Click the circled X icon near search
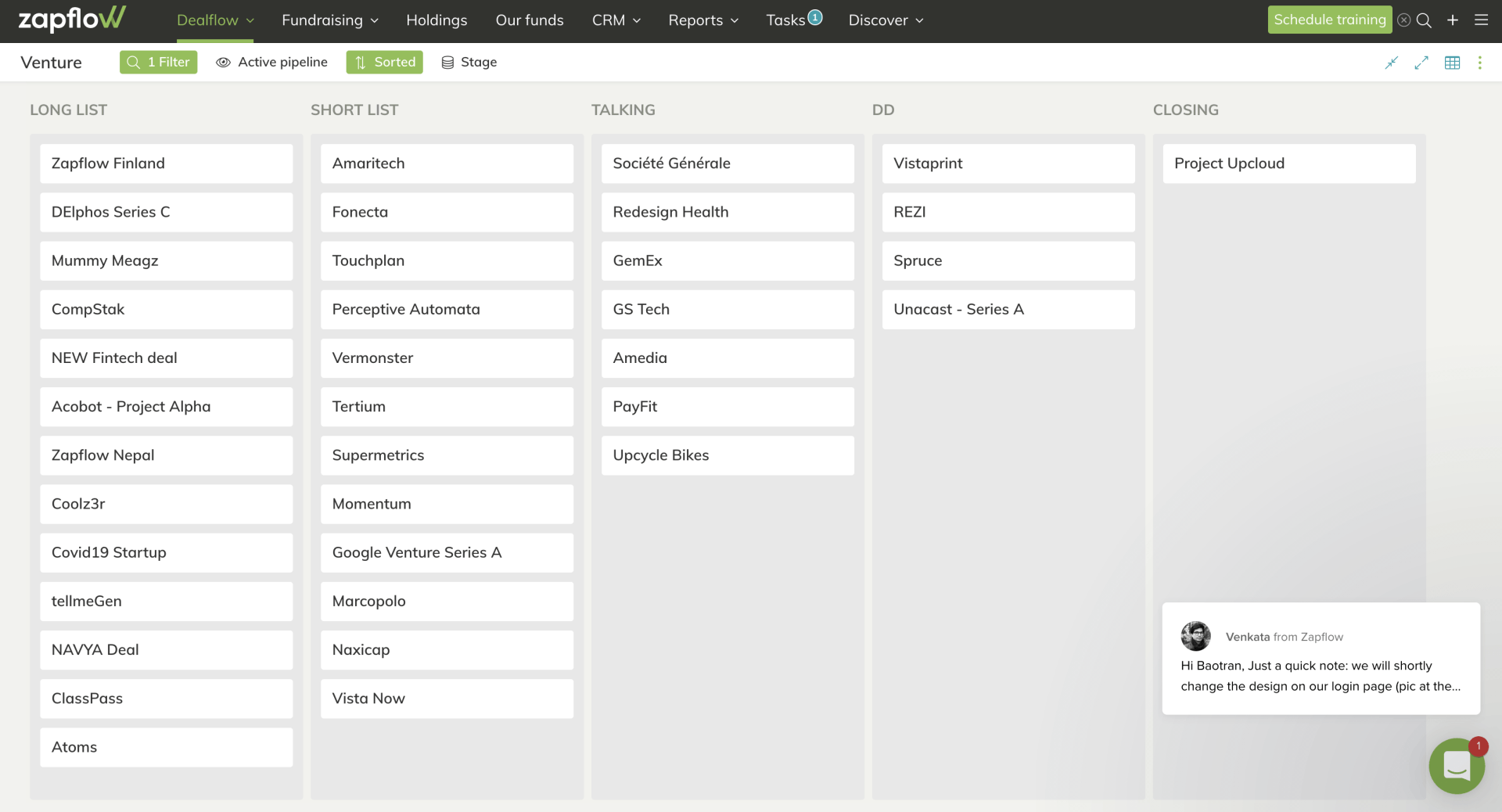1502x812 pixels. pos(1405,20)
